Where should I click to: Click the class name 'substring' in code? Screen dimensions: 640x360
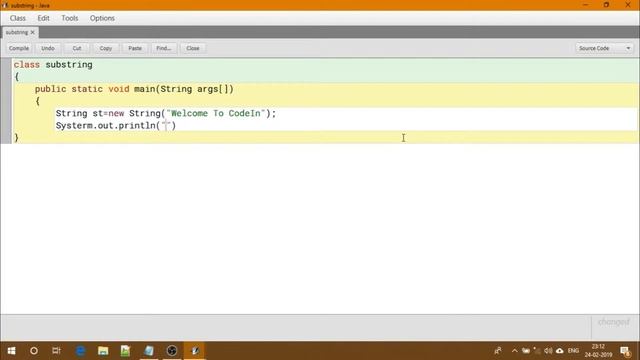pyautogui.click(x=69, y=65)
